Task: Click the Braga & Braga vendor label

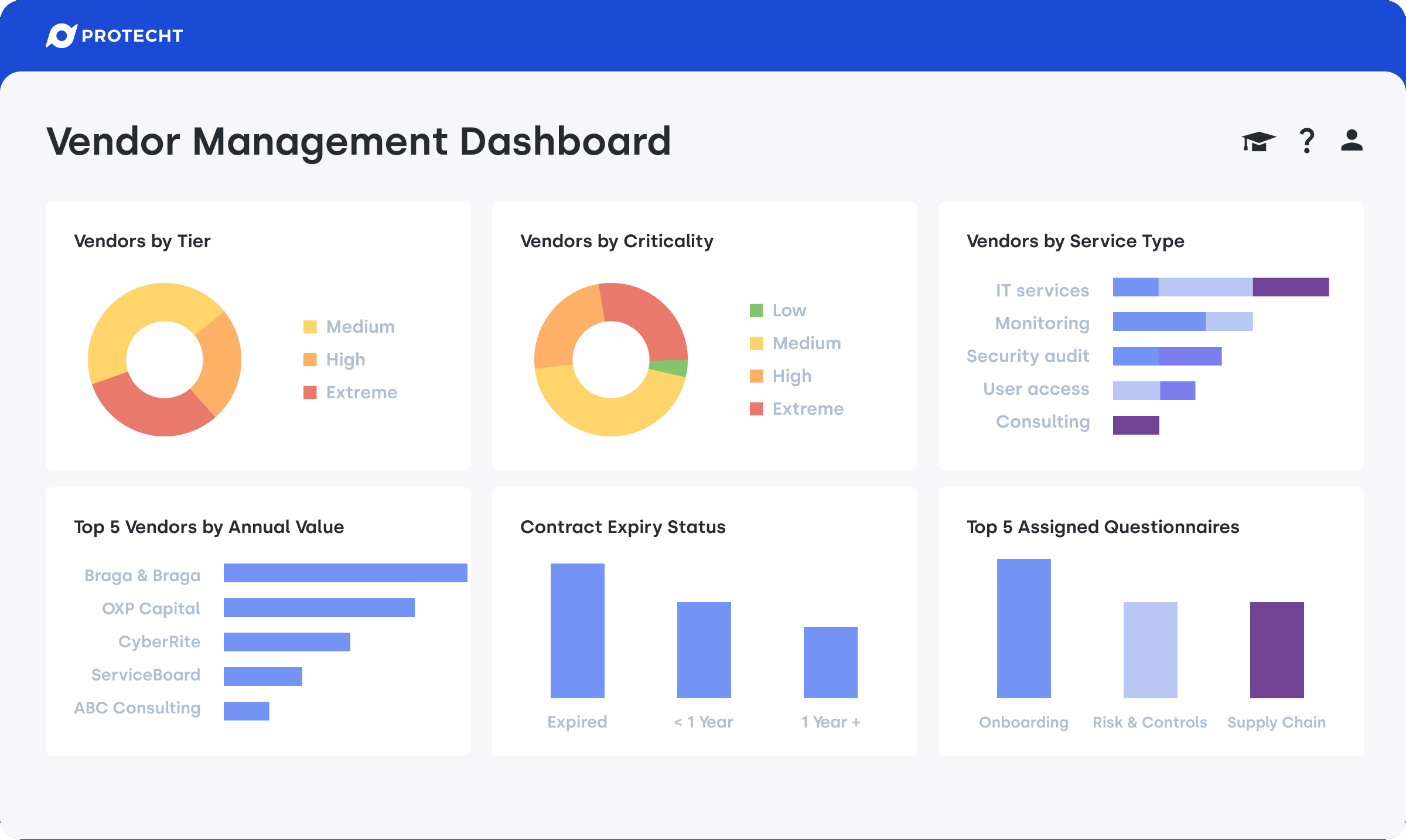Action: click(142, 575)
